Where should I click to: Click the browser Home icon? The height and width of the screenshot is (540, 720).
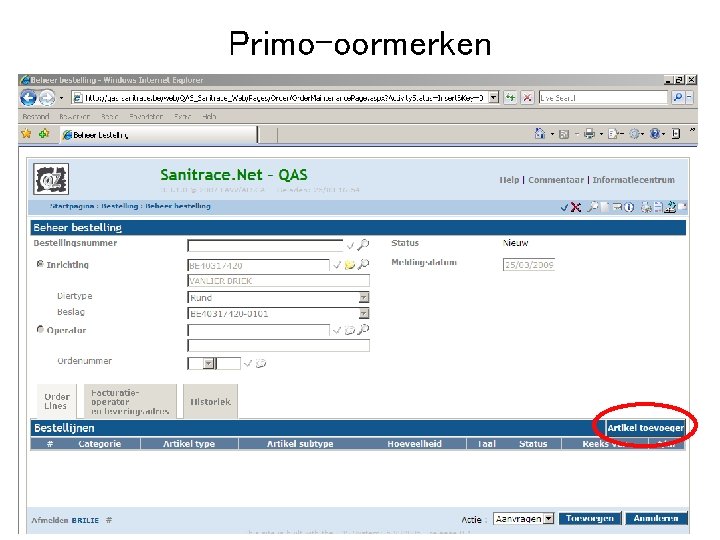point(540,134)
